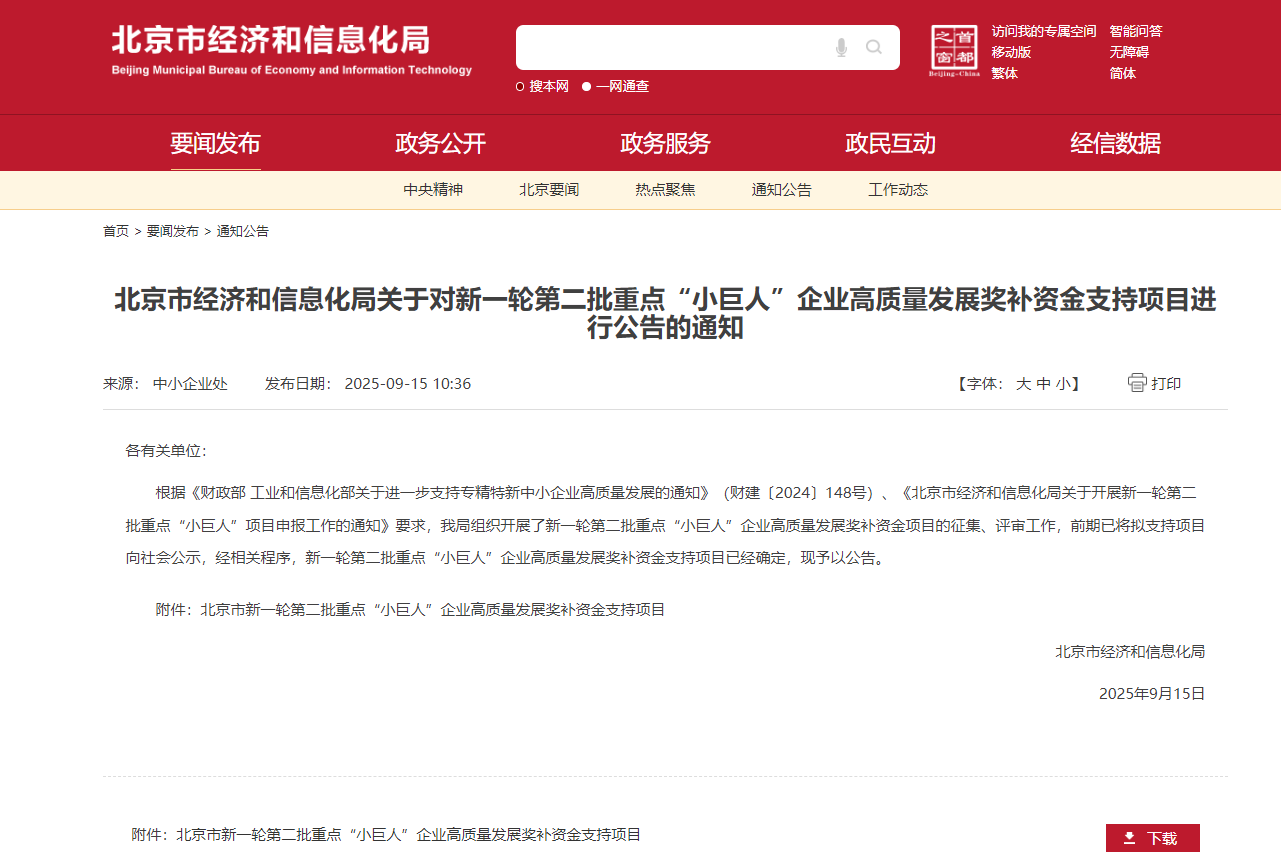Select the 一网通查 radio option
The image size is (1281, 860).
pyautogui.click(x=587, y=87)
